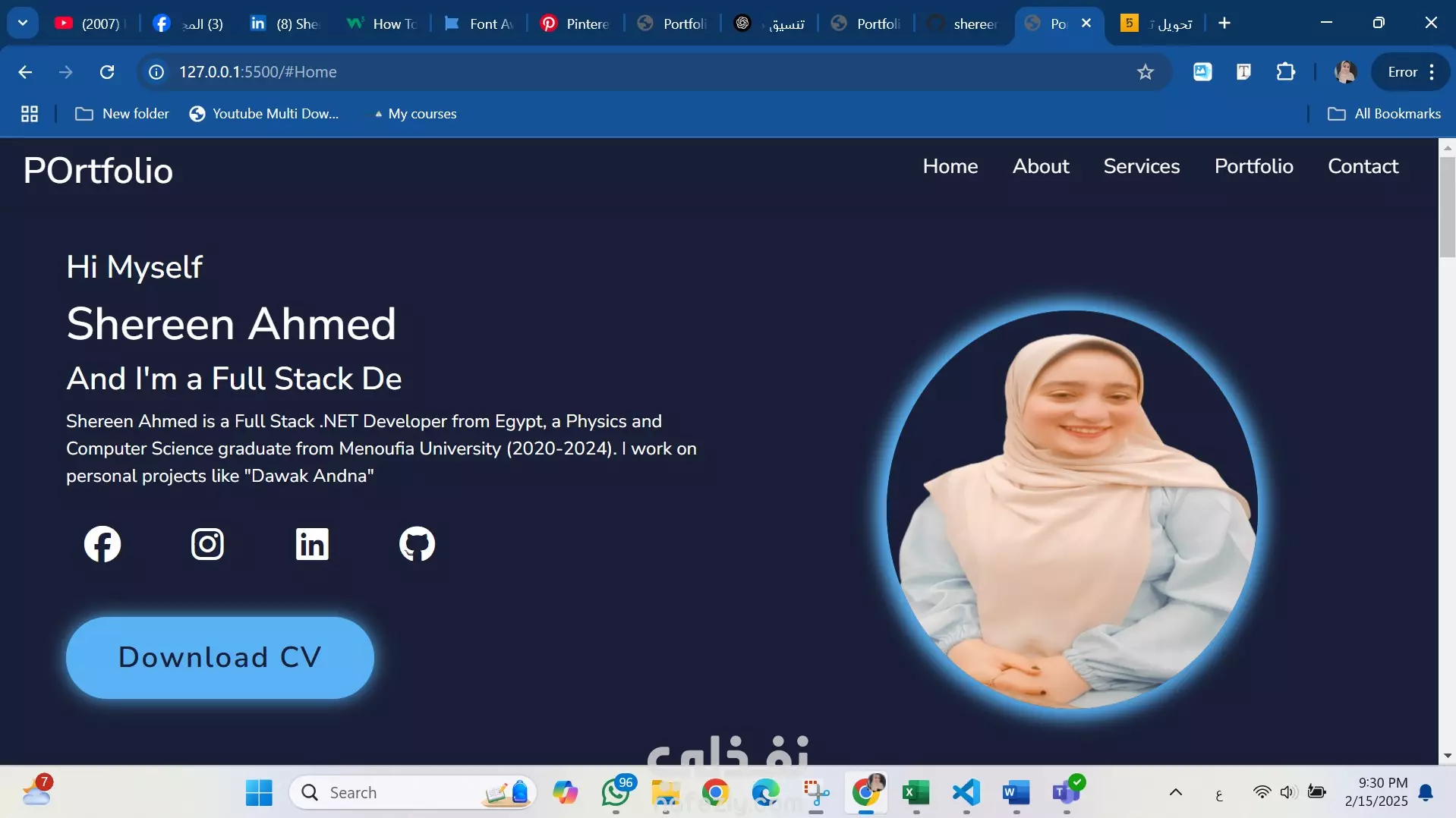
Task: Click the POrtfolio site logo
Action: pyautogui.click(x=99, y=171)
